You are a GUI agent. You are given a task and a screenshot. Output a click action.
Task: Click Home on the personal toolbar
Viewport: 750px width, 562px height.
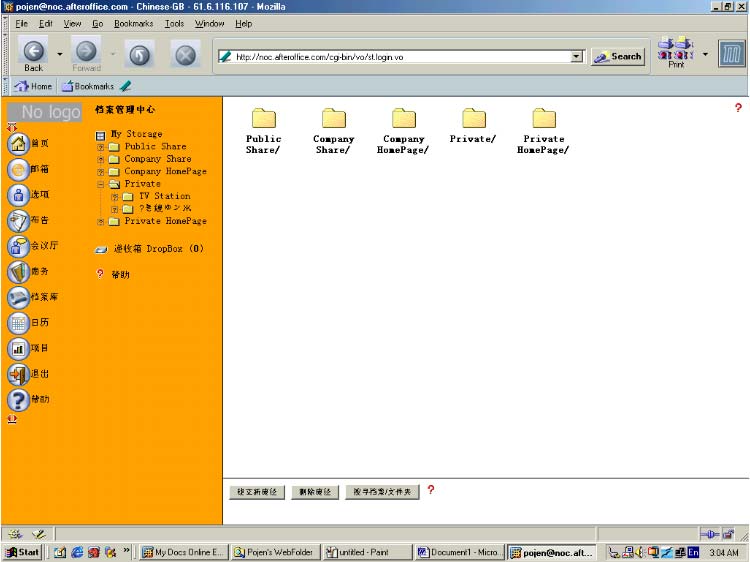pyautogui.click(x=33, y=86)
